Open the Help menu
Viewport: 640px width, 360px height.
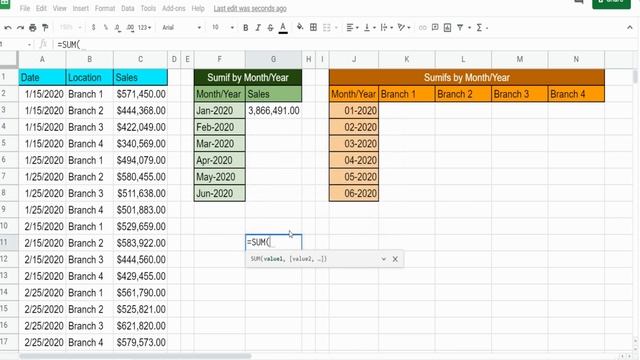point(198,8)
